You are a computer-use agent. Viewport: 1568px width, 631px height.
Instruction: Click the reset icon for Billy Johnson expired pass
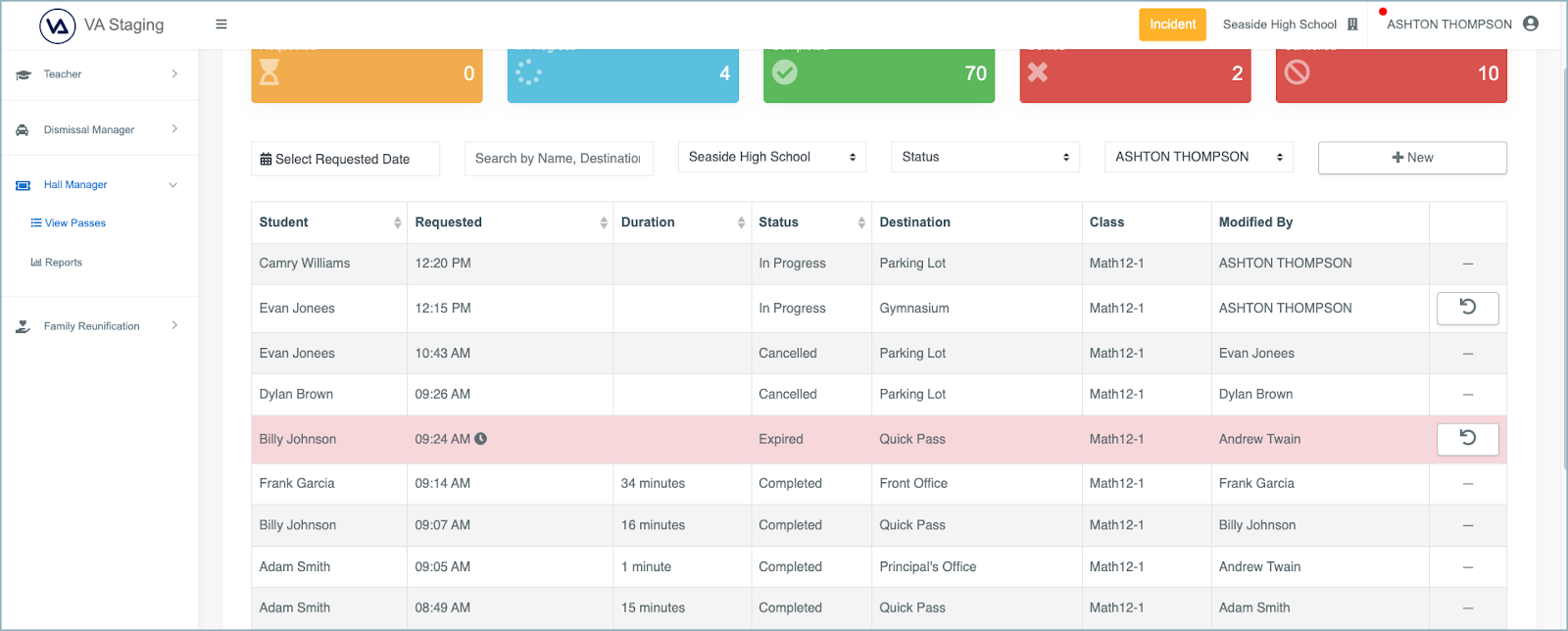(x=1467, y=439)
